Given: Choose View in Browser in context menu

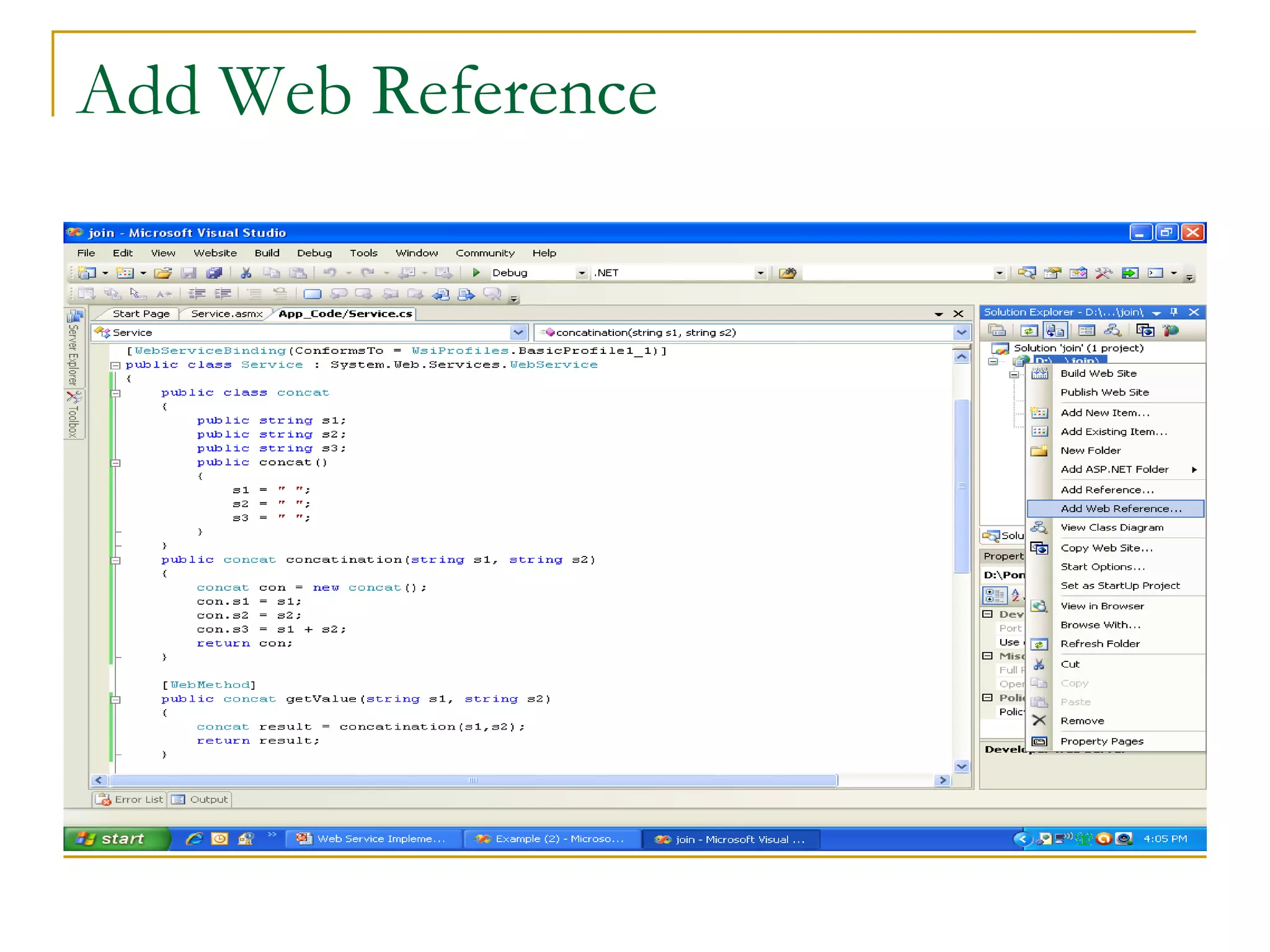Looking at the screenshot, I should coord(1116,606).
